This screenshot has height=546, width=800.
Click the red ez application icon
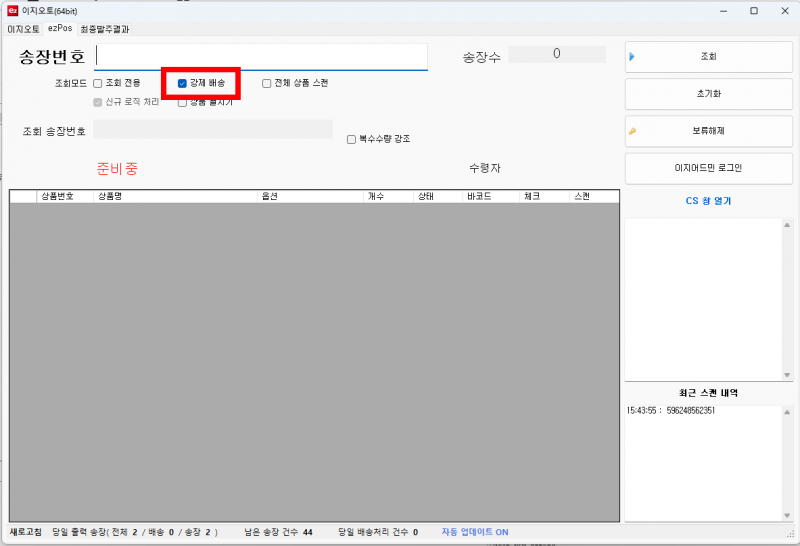coord(12,11)
